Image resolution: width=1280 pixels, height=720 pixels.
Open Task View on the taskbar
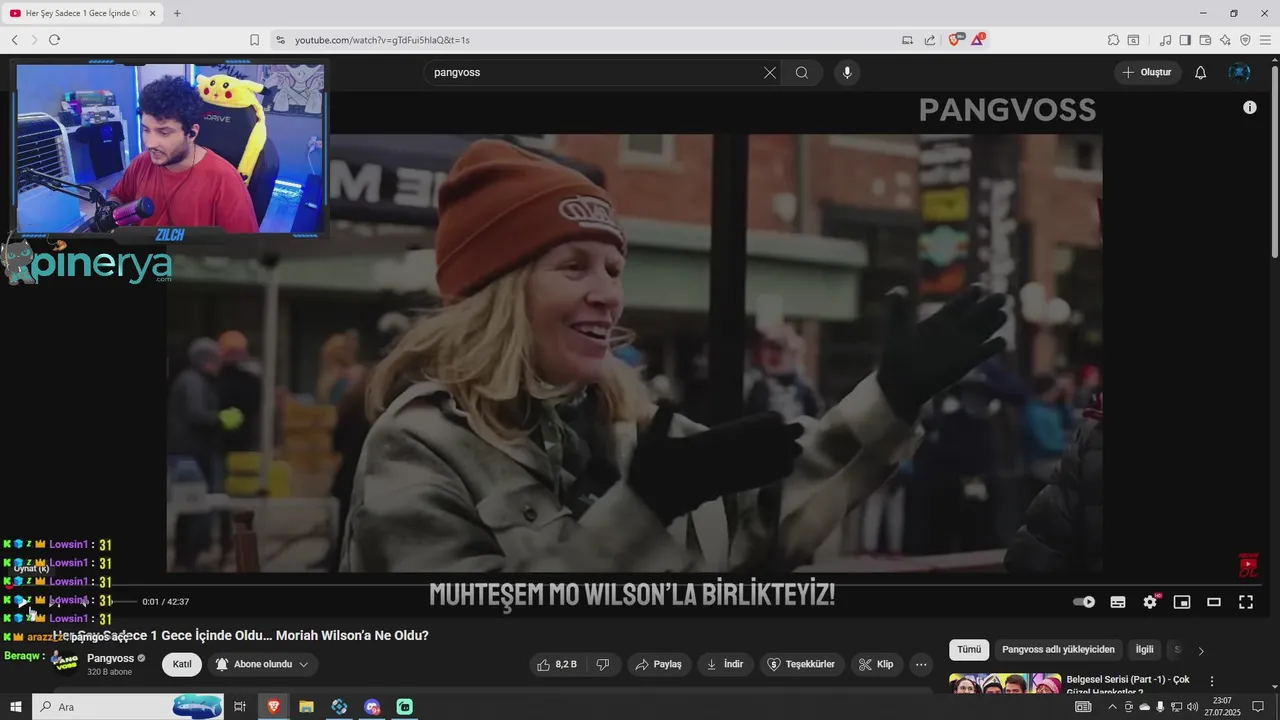[x=240, y=707]
